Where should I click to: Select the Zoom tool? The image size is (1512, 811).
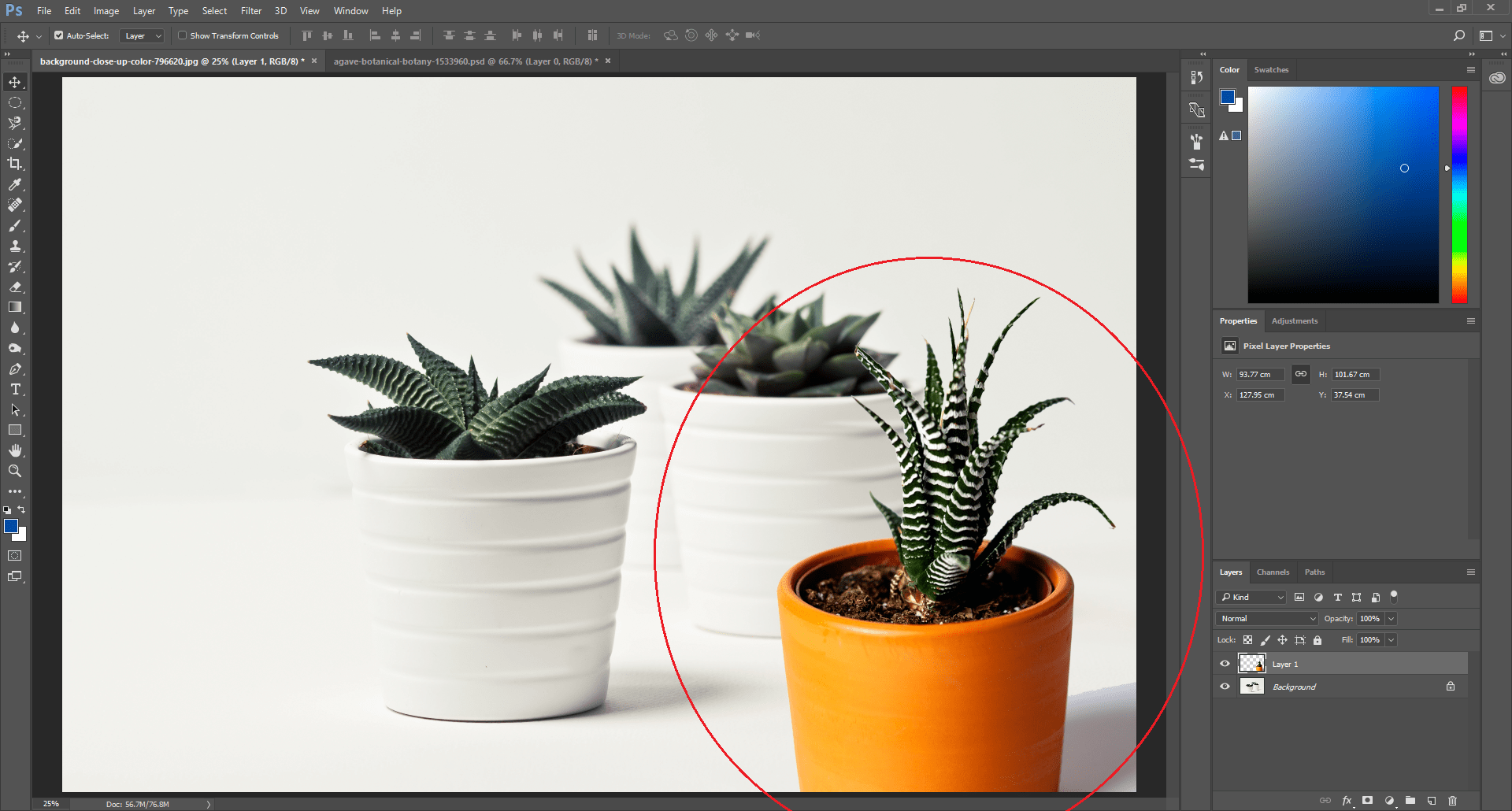click(15, 471)
